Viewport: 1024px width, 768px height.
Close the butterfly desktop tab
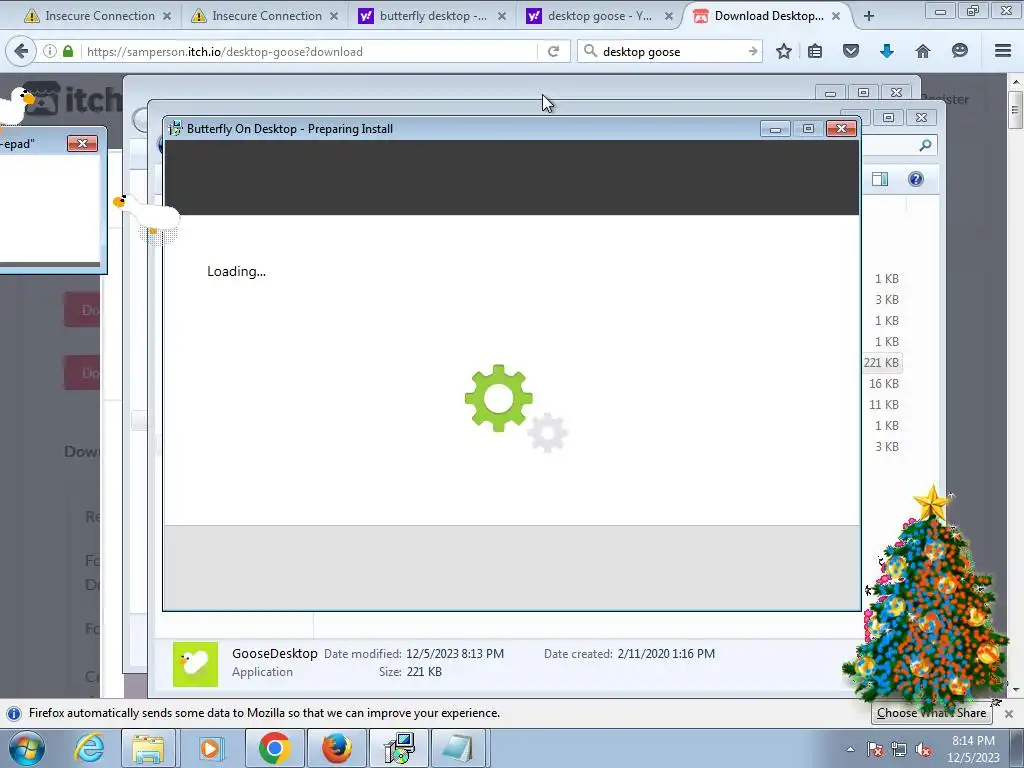point(502,16)
